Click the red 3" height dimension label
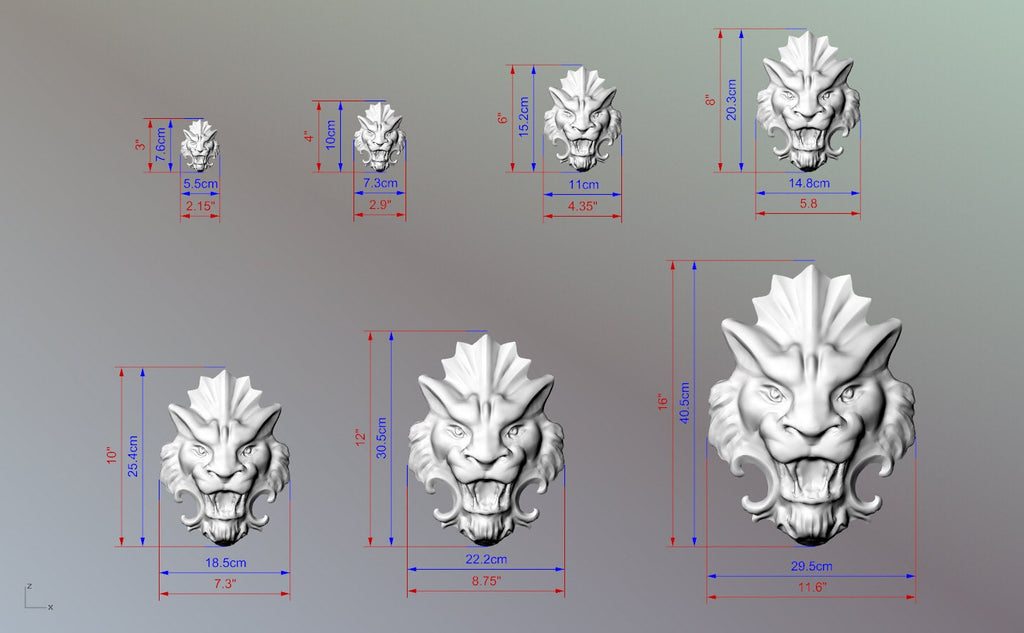 tap(140, 145)
